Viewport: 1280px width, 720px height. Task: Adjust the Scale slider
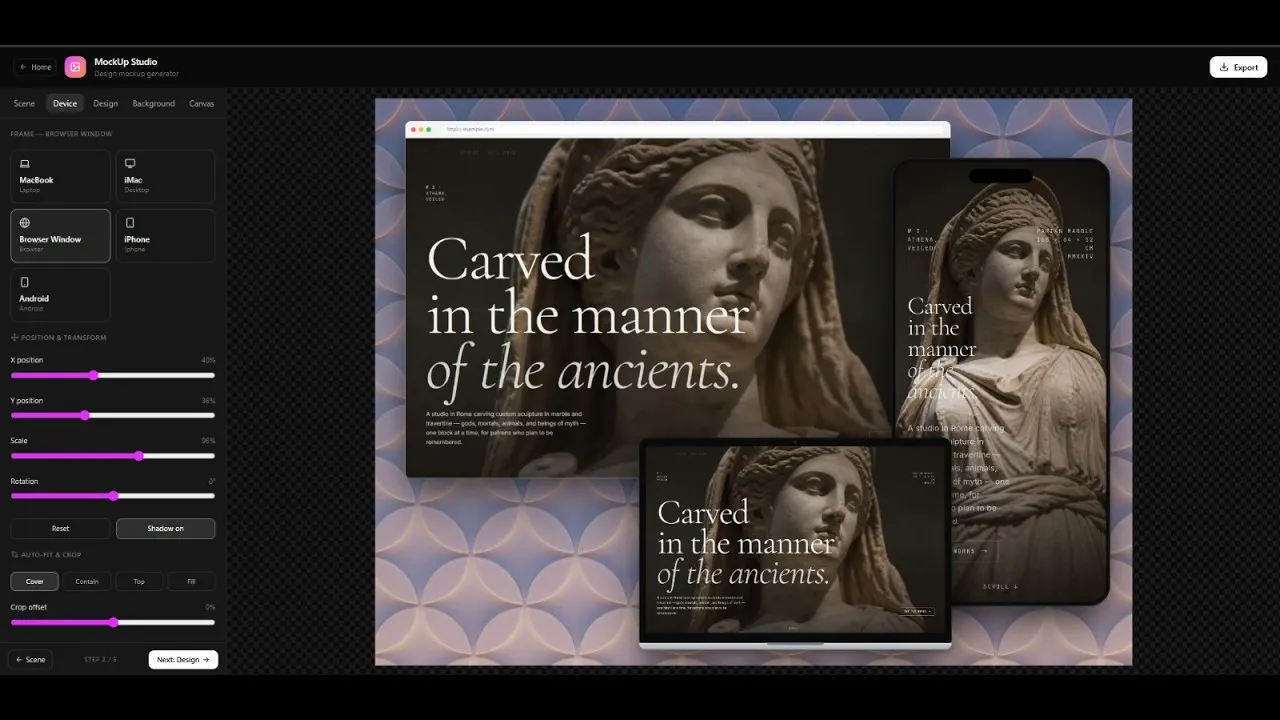tap(113, 456)
